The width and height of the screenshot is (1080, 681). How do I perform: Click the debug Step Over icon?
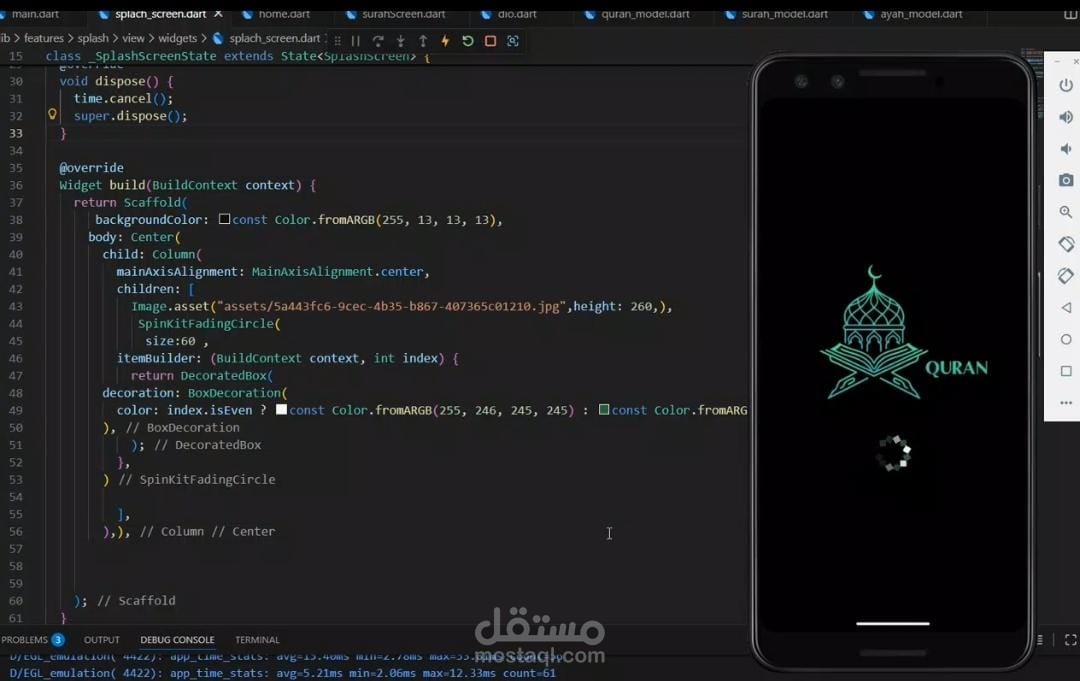pyautogui.click(x=378, y=41)
